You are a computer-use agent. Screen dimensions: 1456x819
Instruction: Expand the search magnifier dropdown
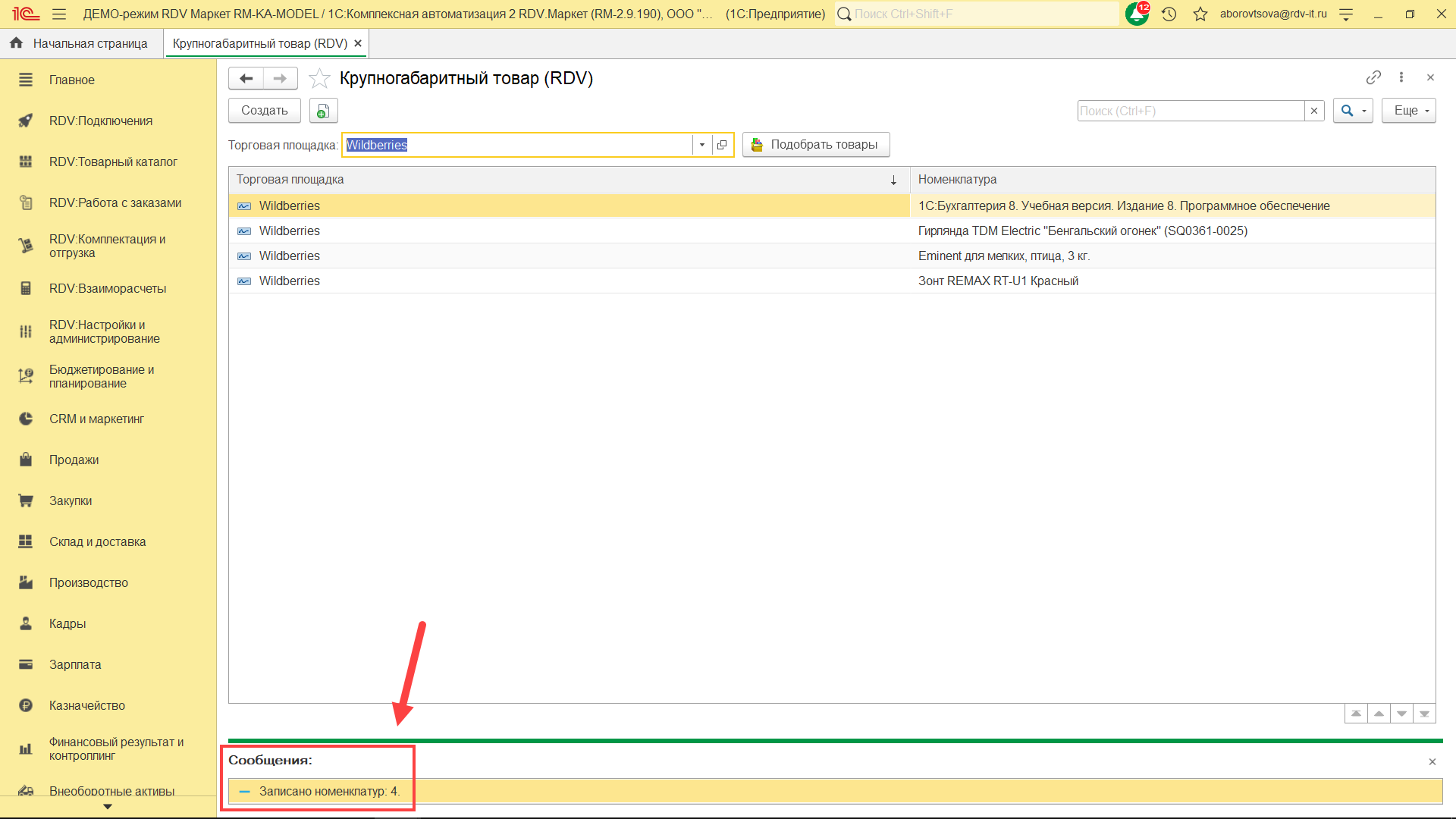pos(1363,111)
